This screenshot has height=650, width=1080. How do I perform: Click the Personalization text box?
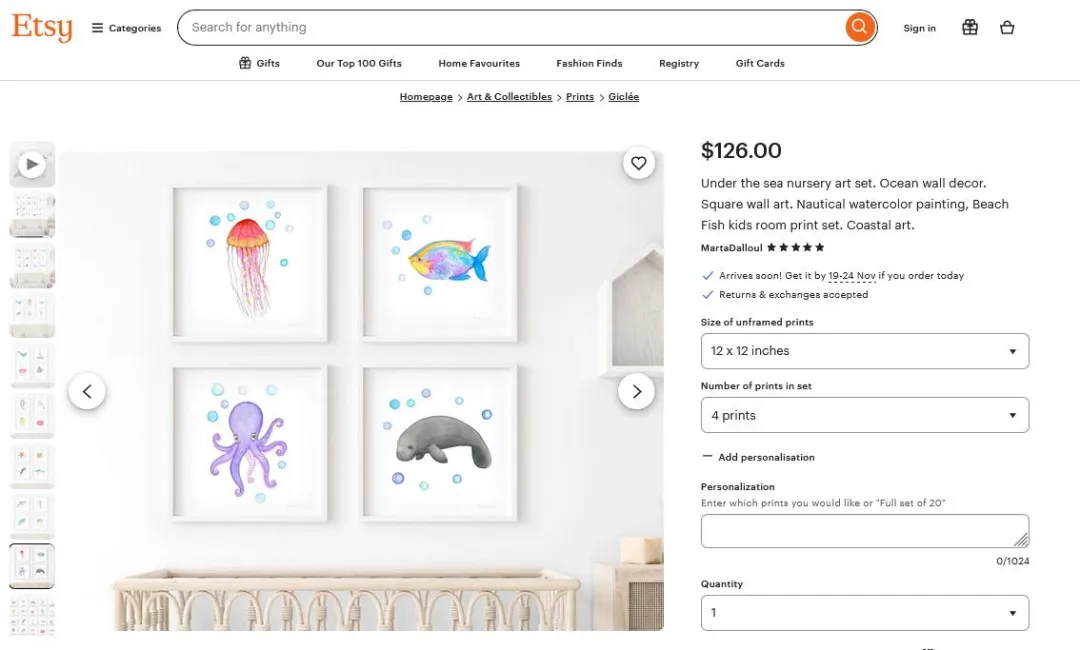point(864,531)
